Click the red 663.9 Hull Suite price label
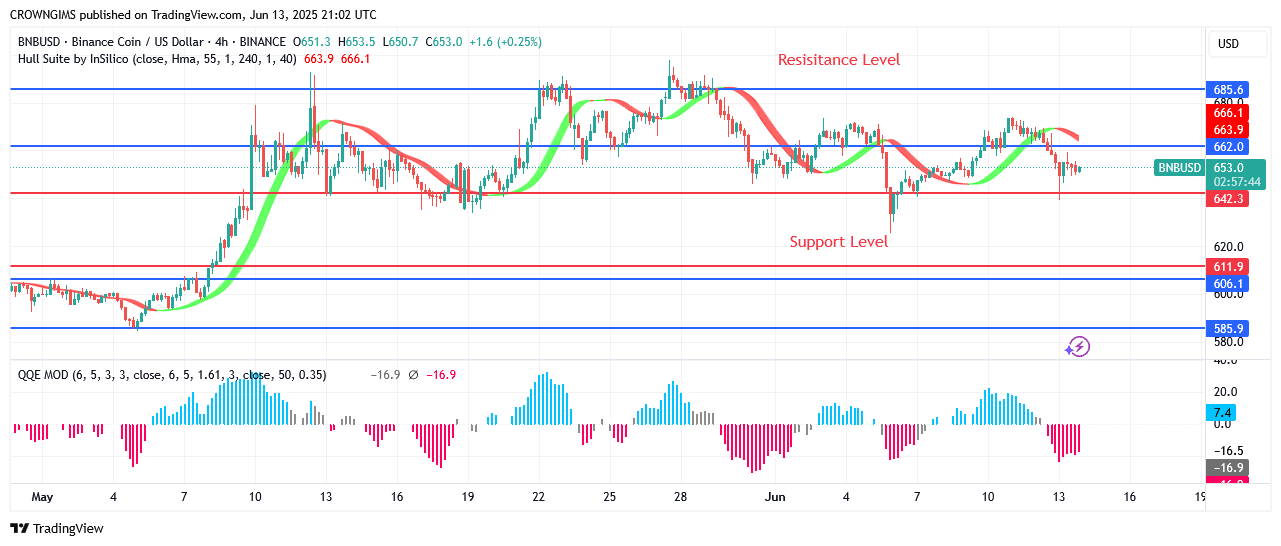The width and height of the screenshot is (1281, 546). (x=1227, y=130)
